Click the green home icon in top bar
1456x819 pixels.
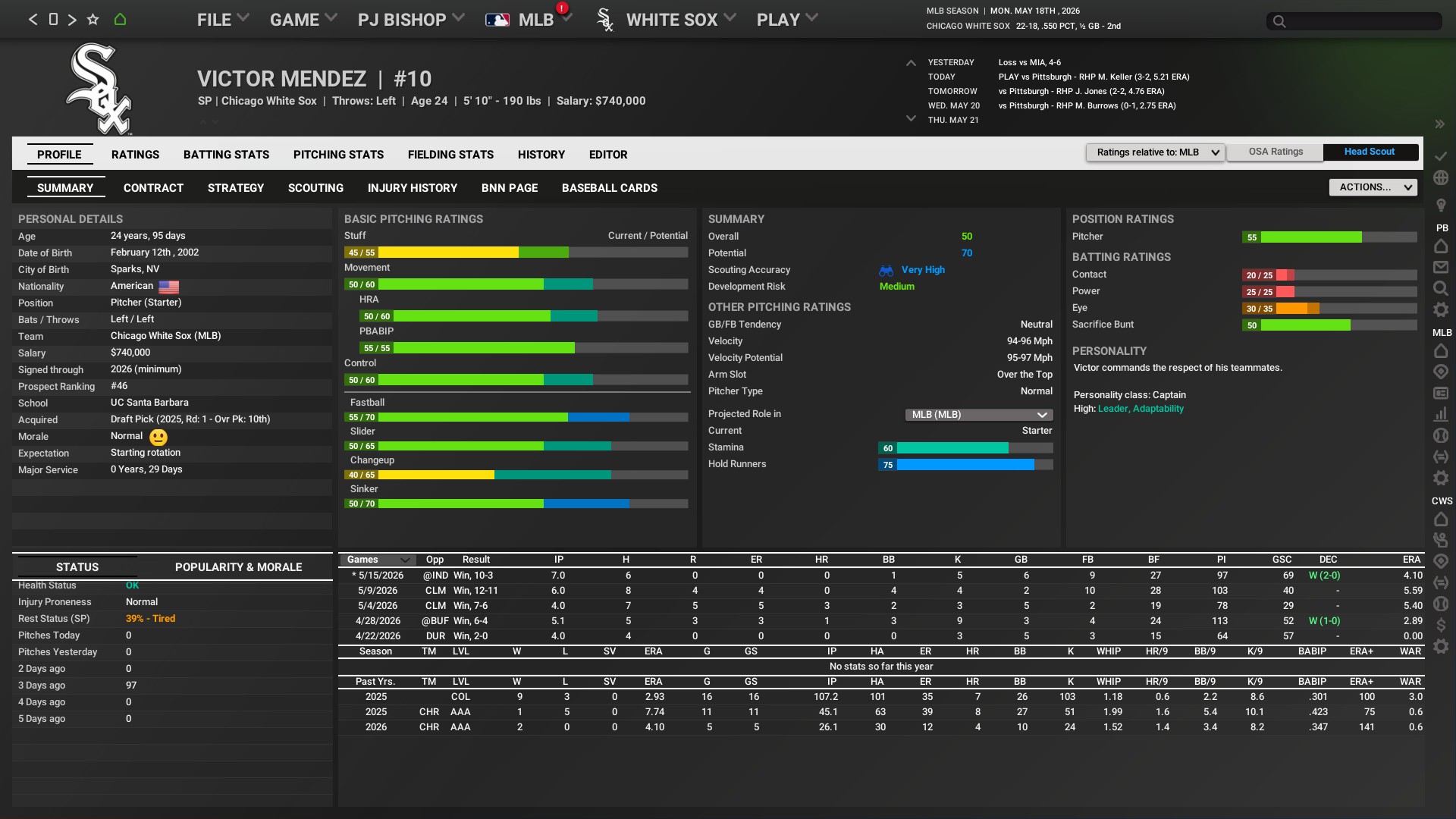click(120, 20)
